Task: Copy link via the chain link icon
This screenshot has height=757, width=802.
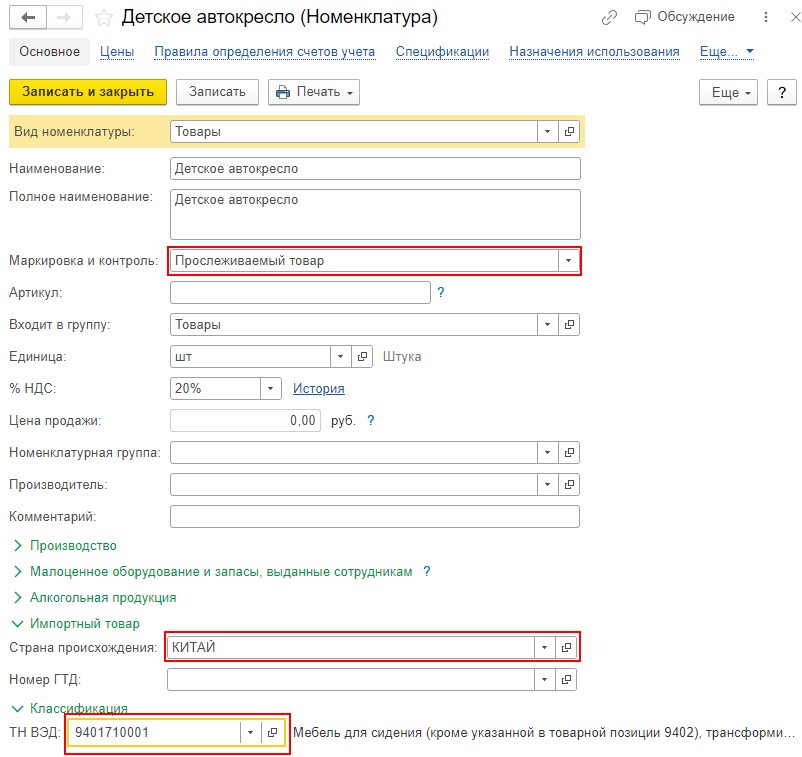Action: 609,18
